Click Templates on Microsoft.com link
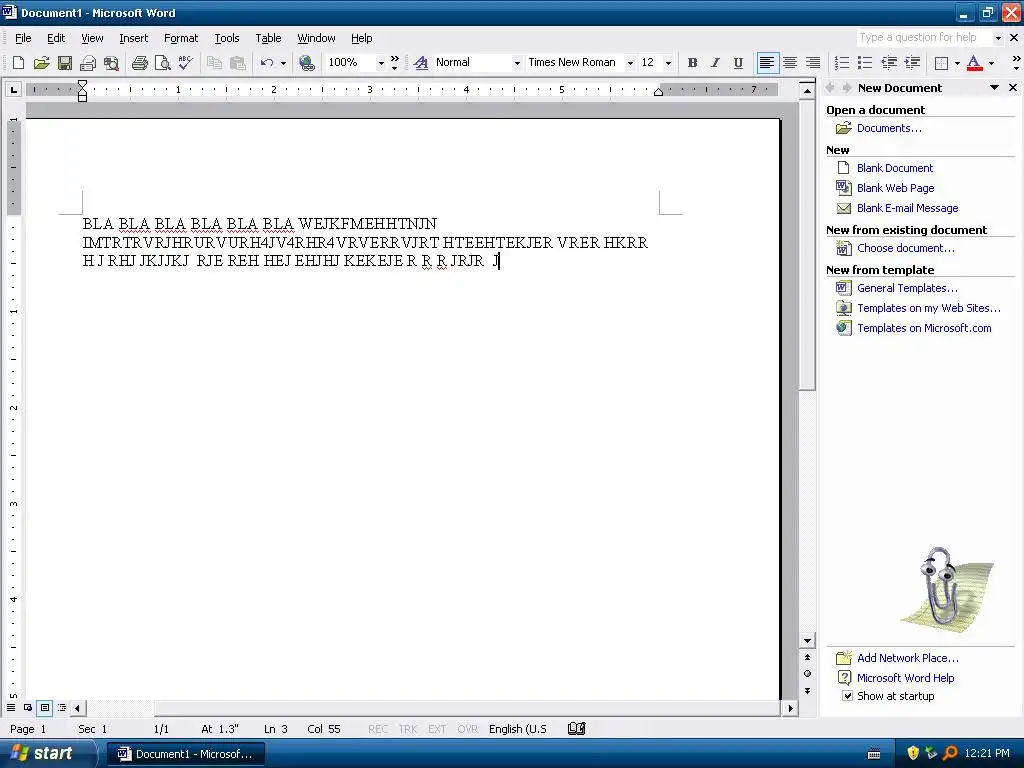The image size is (1024, 768). [924, 328]
